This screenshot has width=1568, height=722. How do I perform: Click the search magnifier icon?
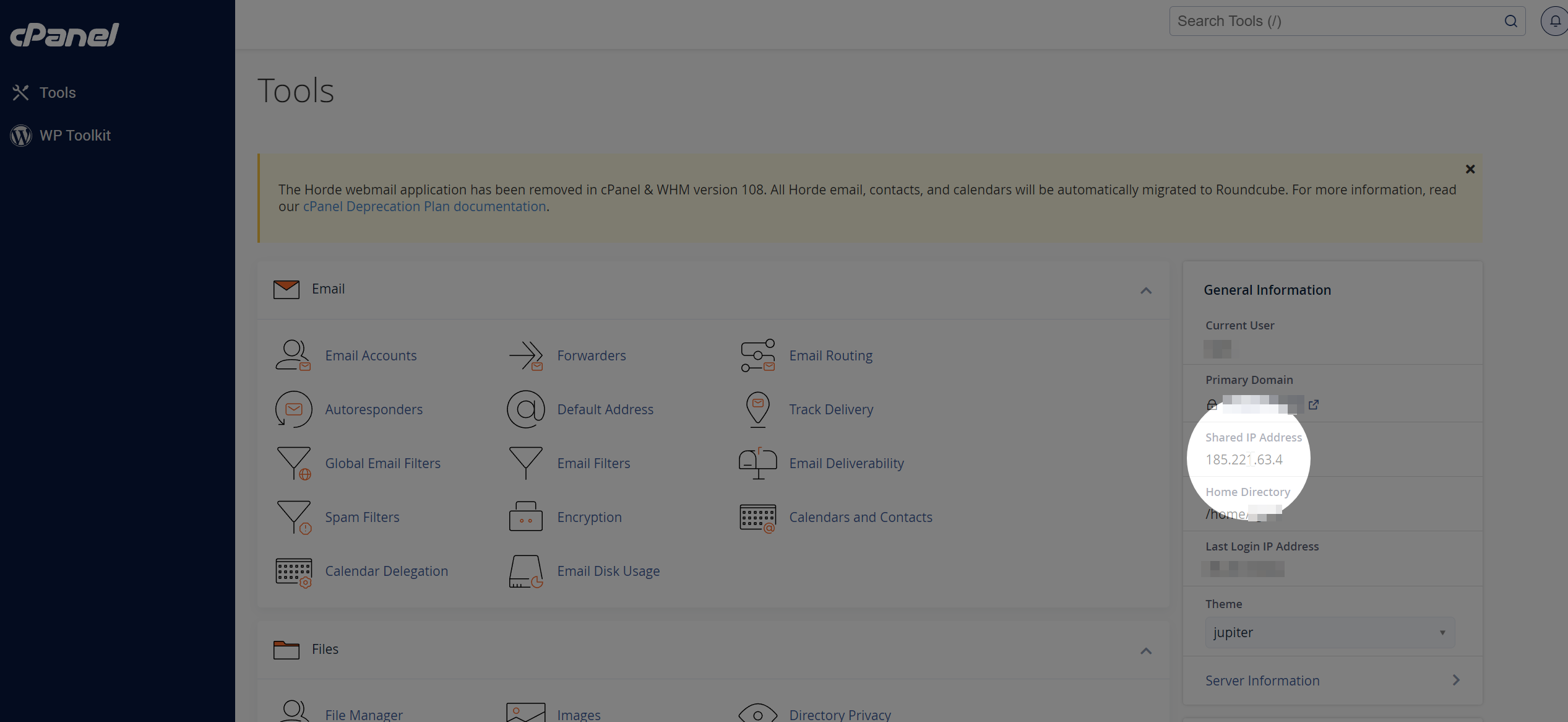(x=1511, y=21)
